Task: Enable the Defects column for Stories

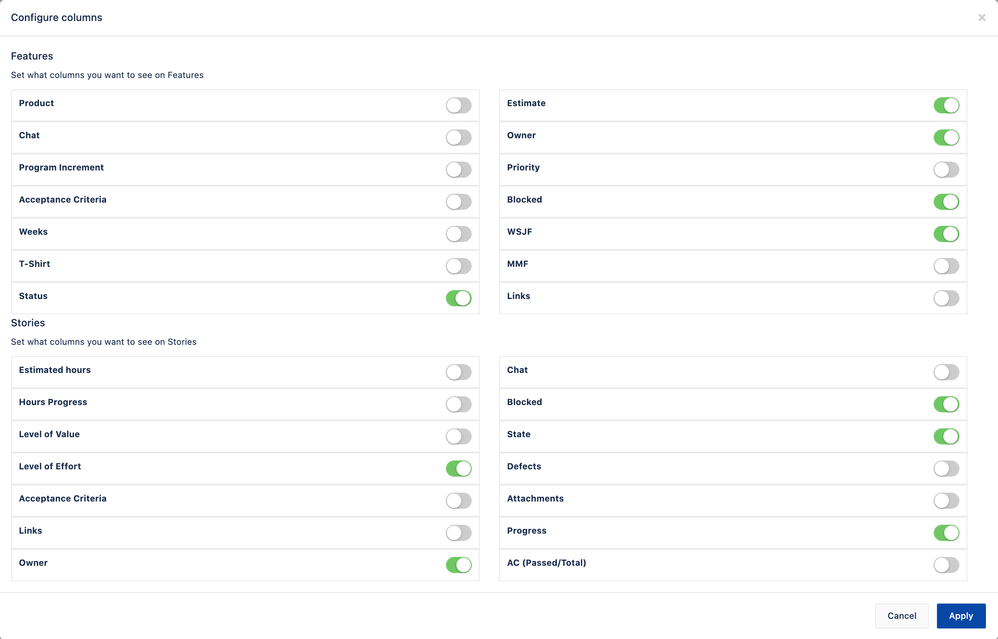Action: [x=946, y=468]
